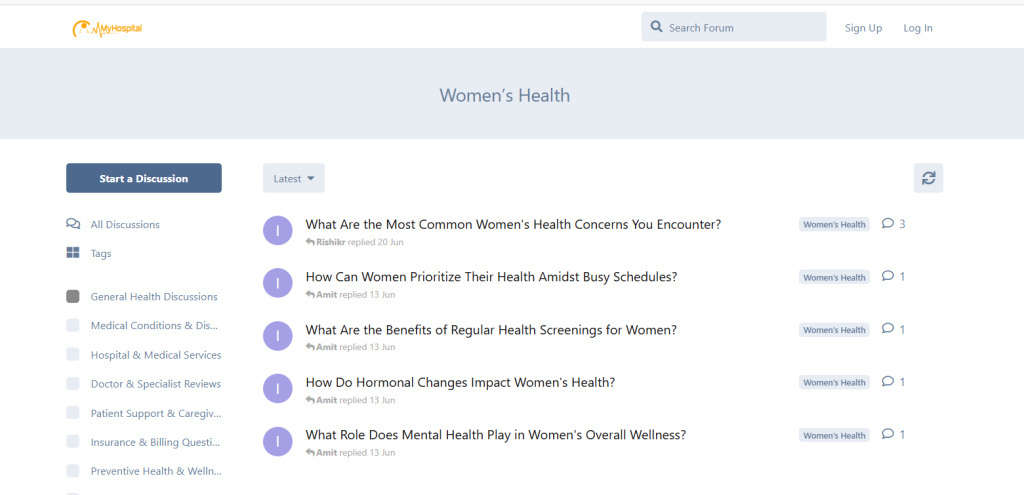Open the Latest sort dropdown
1024x495 pixels.
(x=293, y=178)
